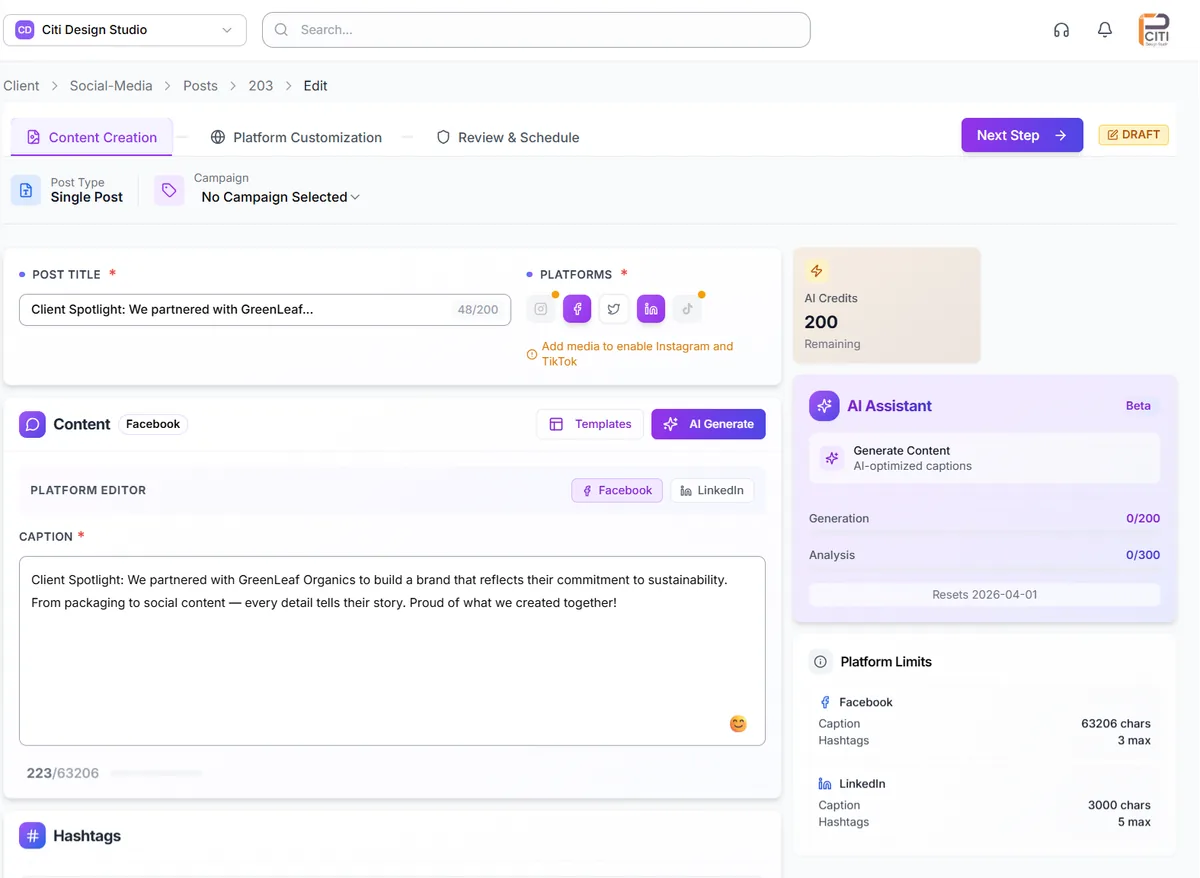Enable the Twitter platform icon

click(x=614, y=309)
